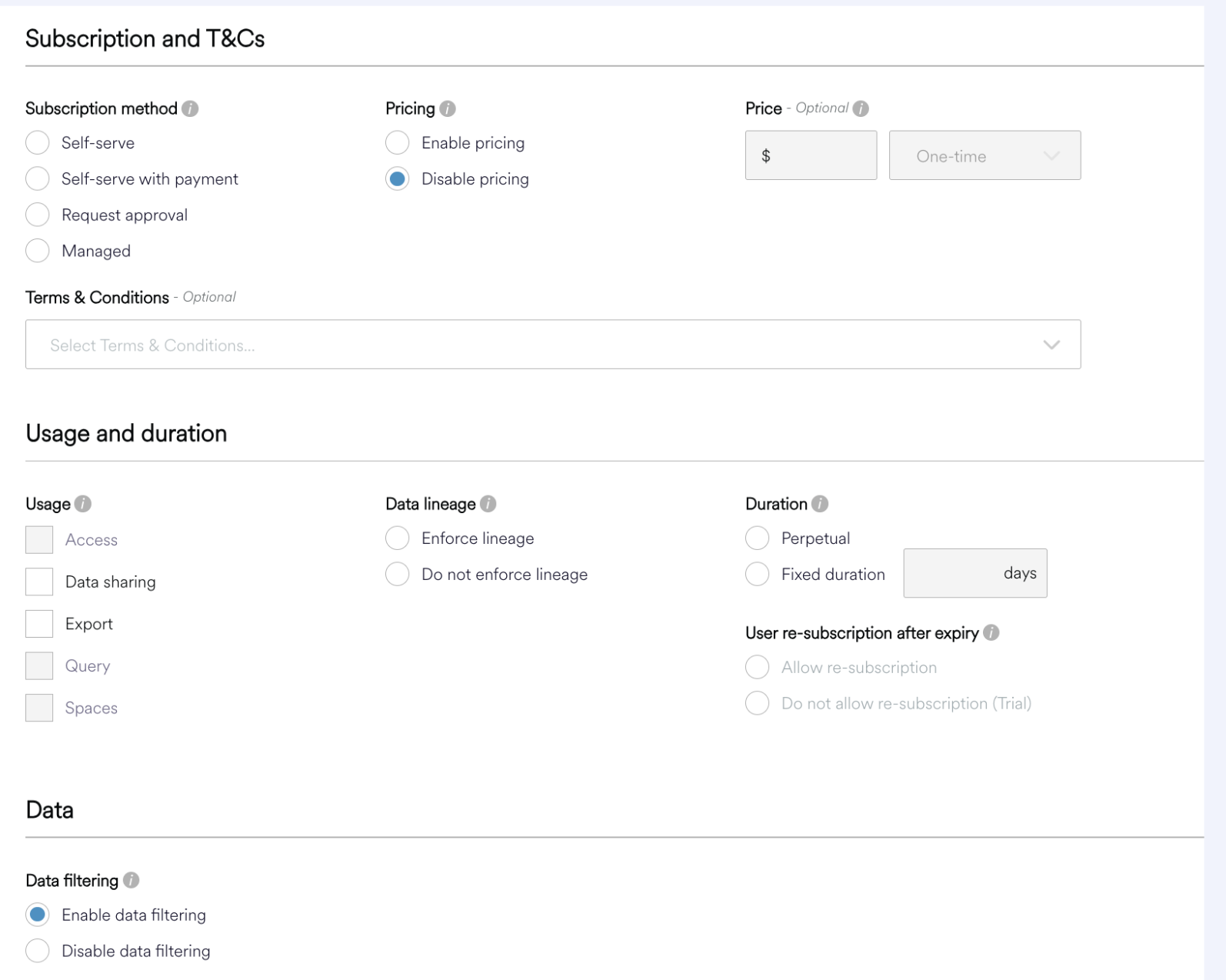This screenshot has width=1226, height=980.
Task: Choose Perpetual duration option
Action: [x=758, y=538]
